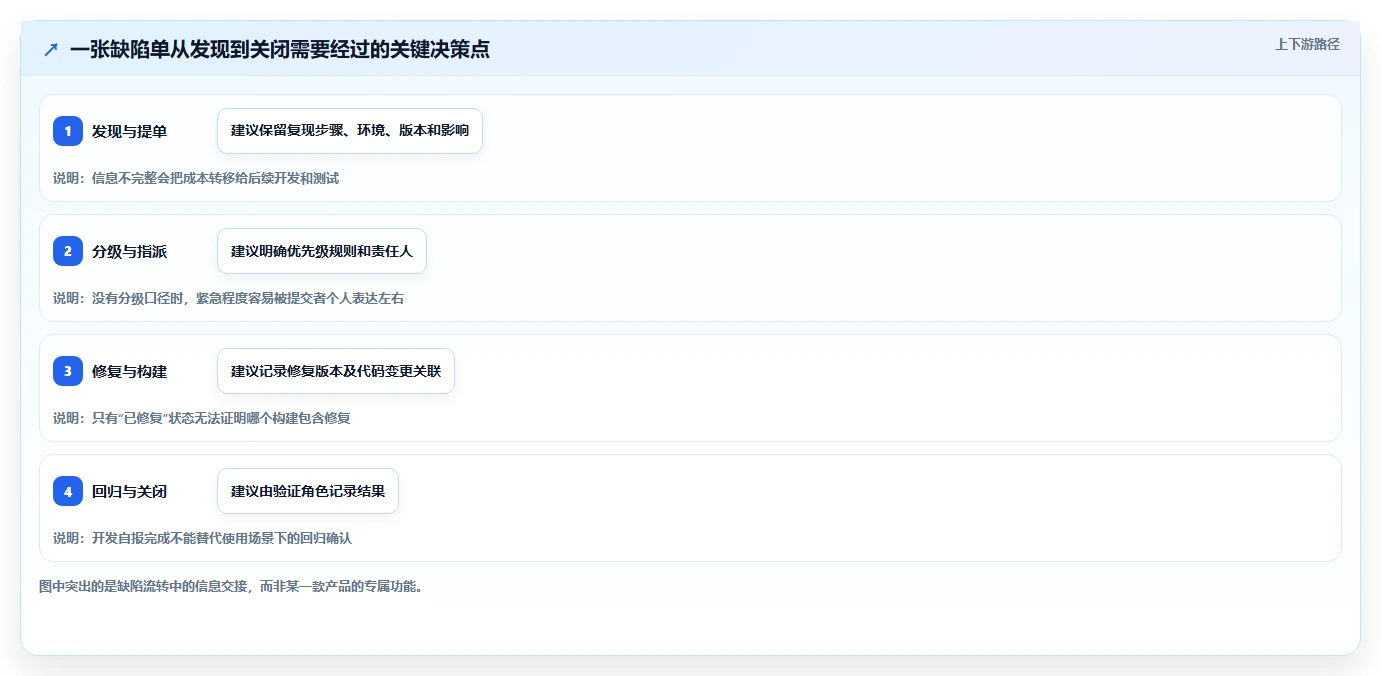Click the footer caption 图中突出的是缺陷流转中的信息交接
The height and width of the screenshot is (676, 1381).
(231, 586)
